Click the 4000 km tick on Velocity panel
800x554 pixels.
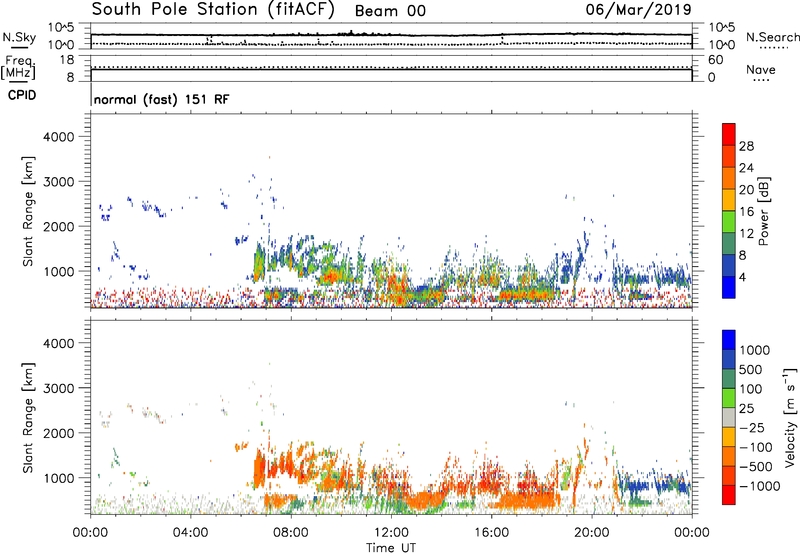[x=59, y=343]
